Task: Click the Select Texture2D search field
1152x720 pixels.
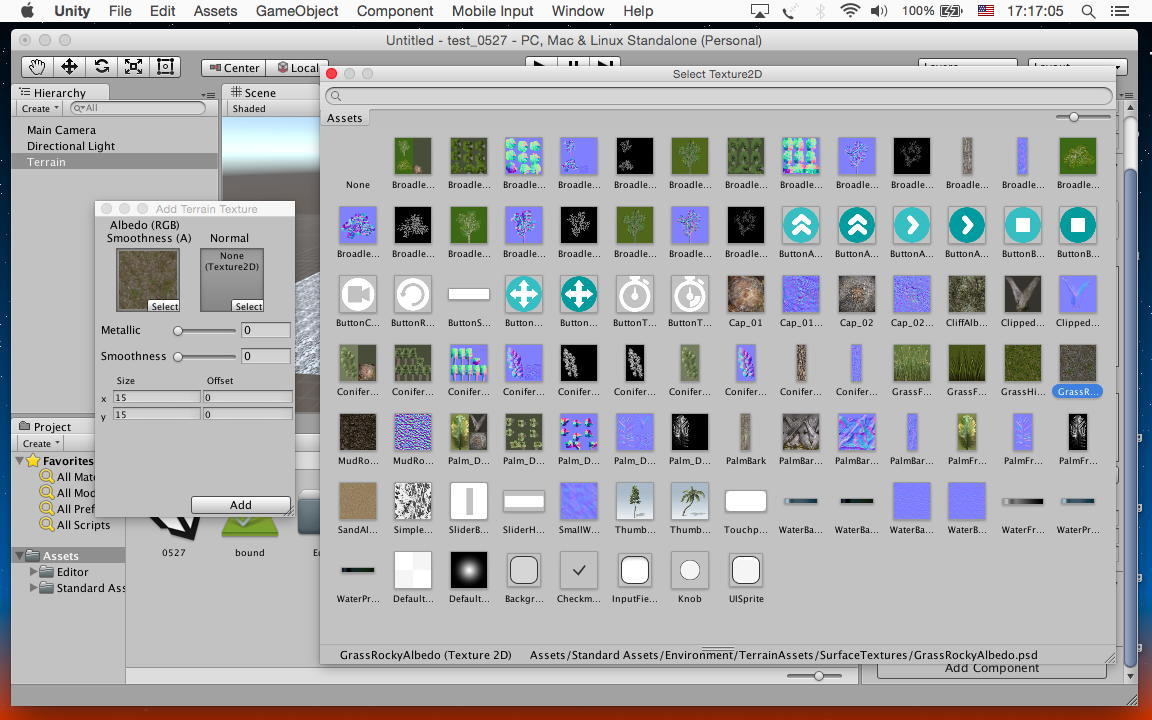Action: [x=717, y=96]
